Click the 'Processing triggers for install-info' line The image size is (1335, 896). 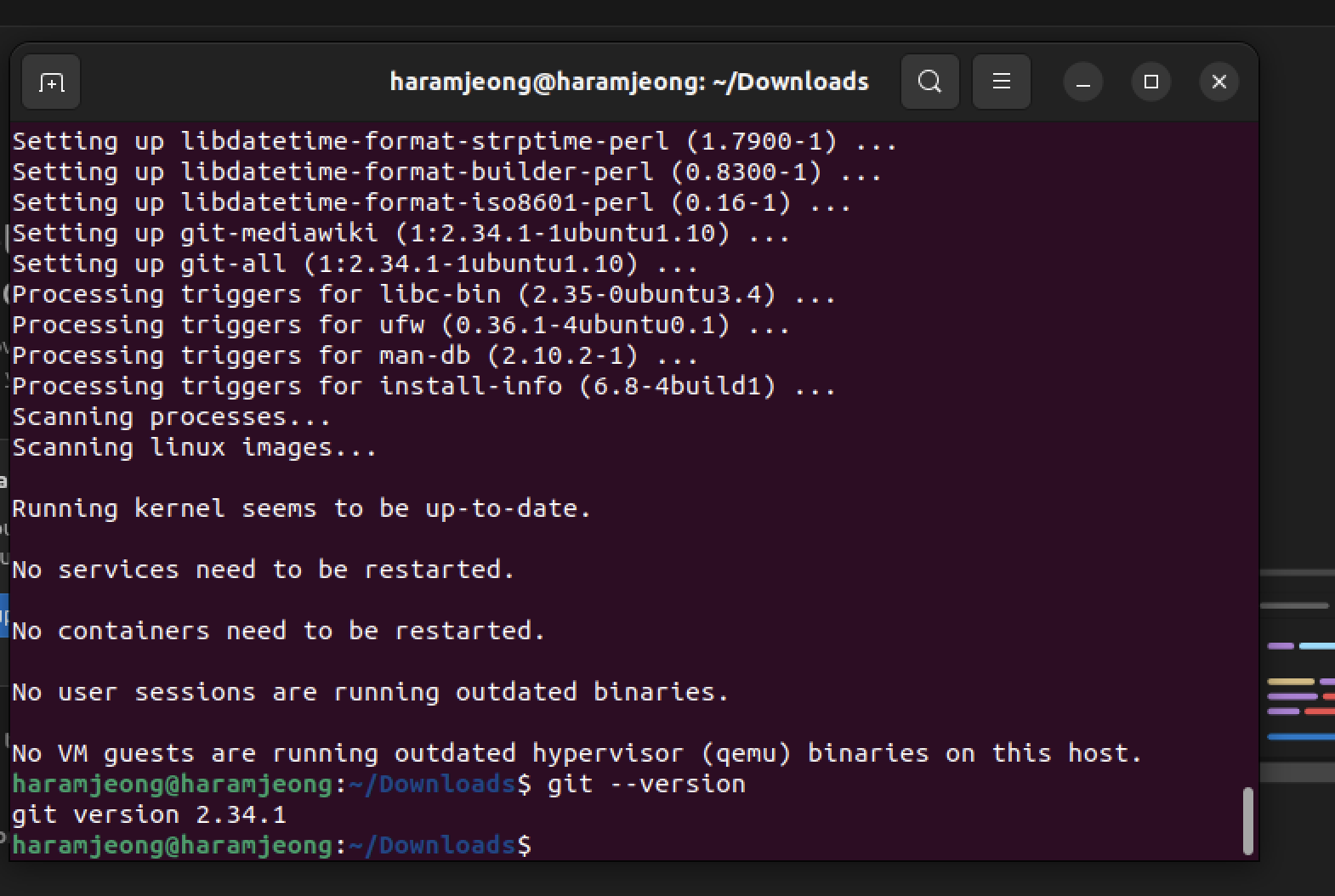[423, 386]
